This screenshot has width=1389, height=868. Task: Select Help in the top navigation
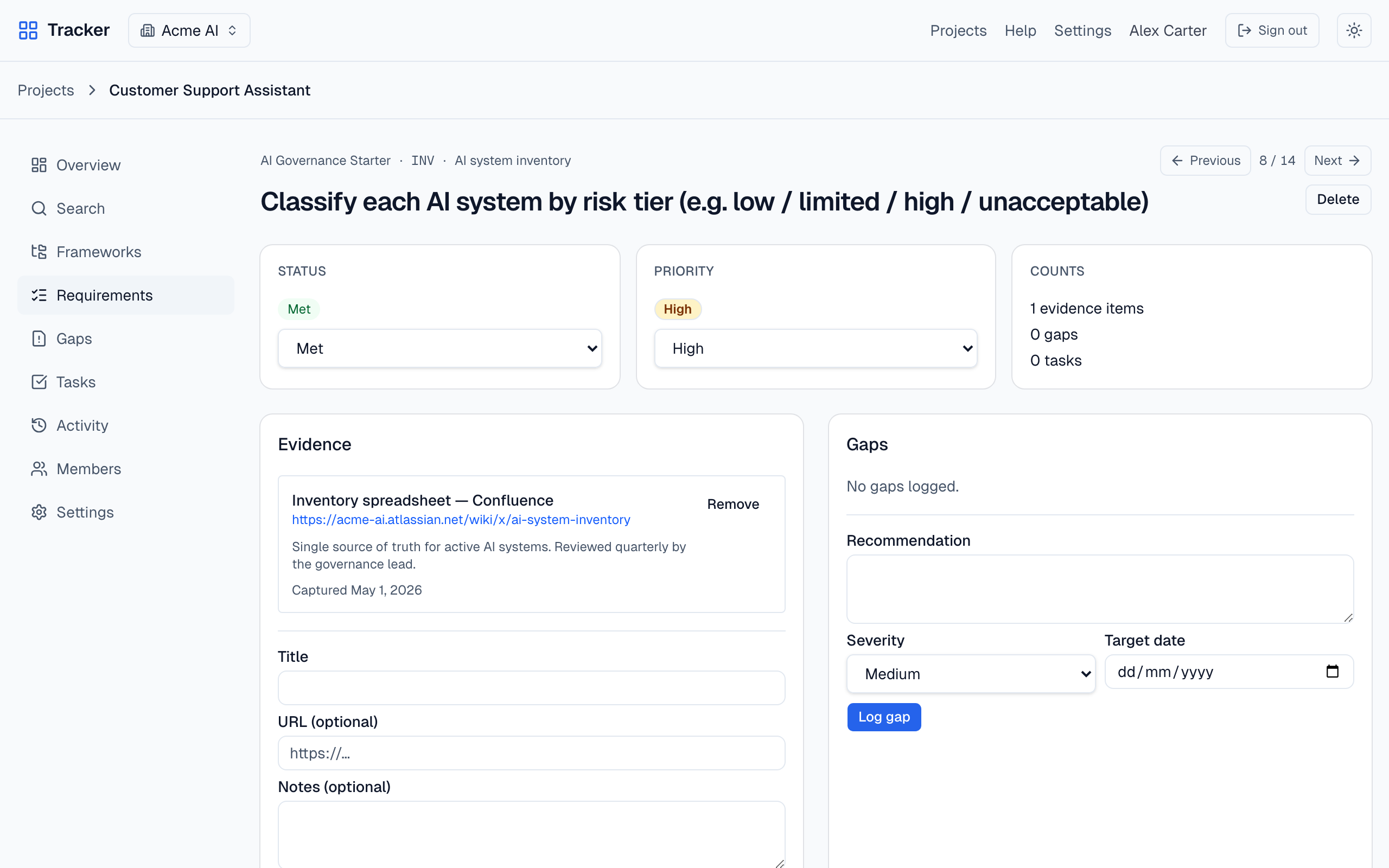coord(1021,30)
